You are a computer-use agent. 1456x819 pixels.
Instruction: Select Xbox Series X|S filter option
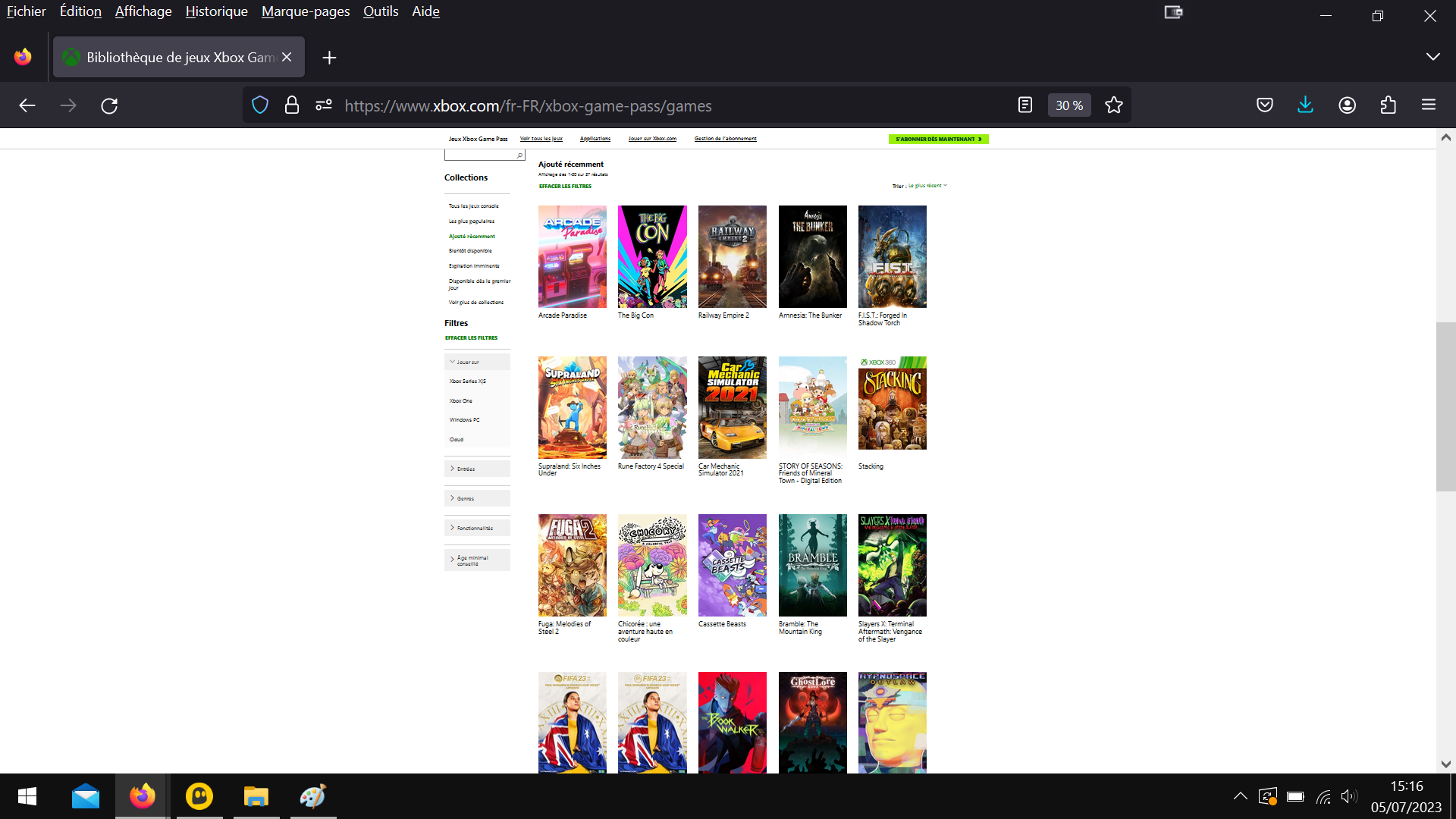click(467, 381)
